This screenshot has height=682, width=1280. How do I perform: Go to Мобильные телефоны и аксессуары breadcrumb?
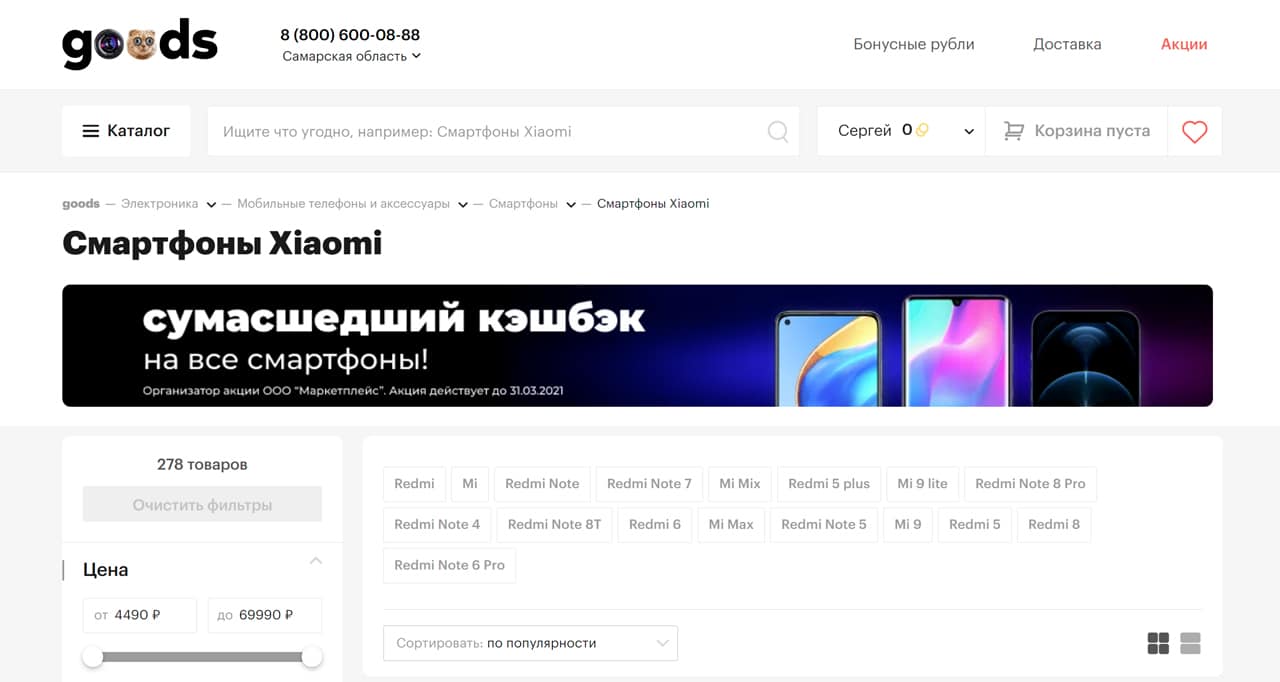pyautogui.click(x=343, y=204)
